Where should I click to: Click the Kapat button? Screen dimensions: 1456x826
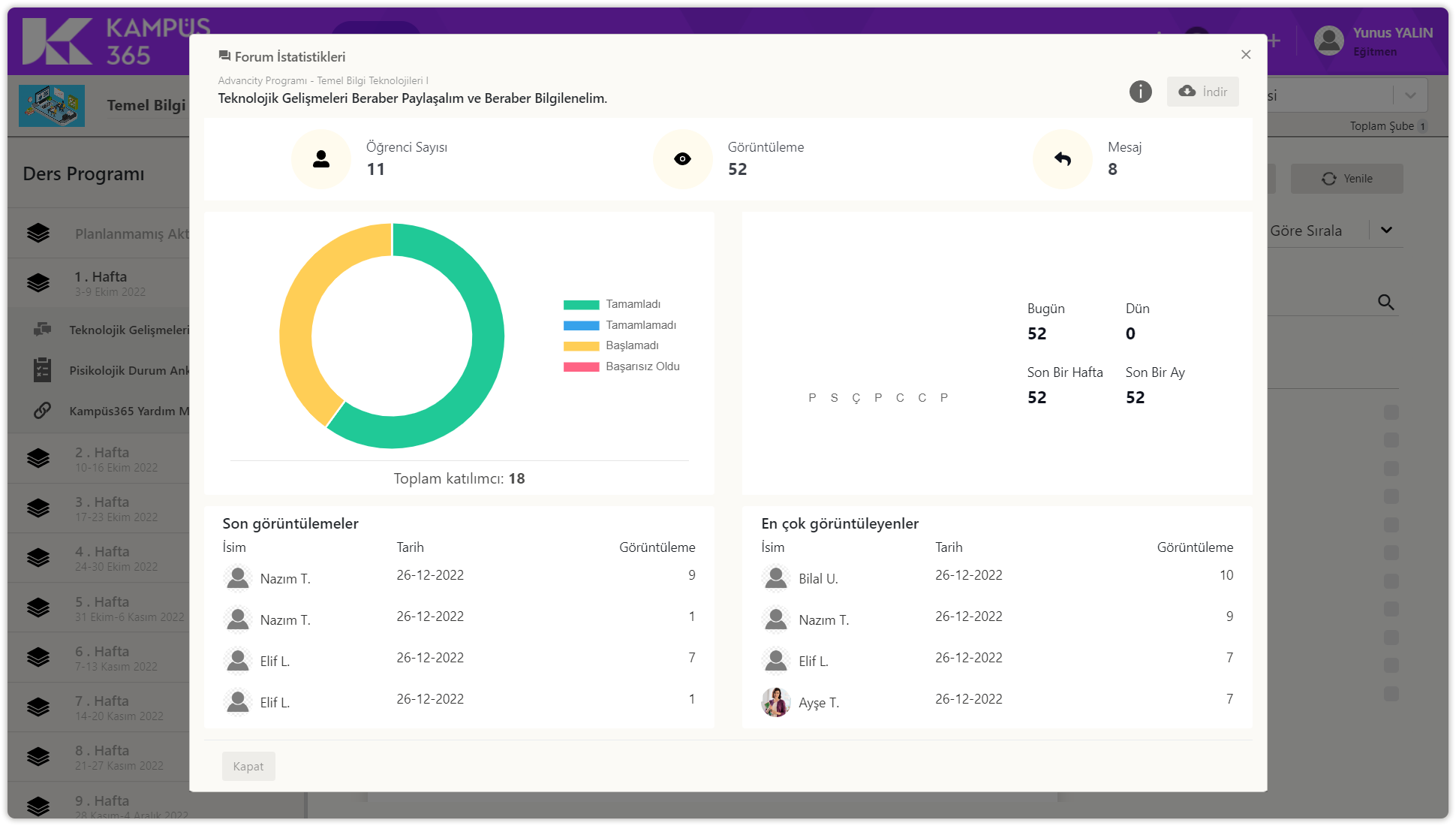tap(248, 766)
